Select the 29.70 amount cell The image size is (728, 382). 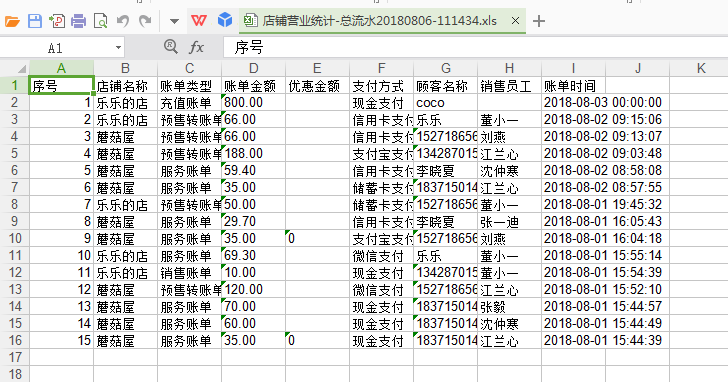[254, 222]
